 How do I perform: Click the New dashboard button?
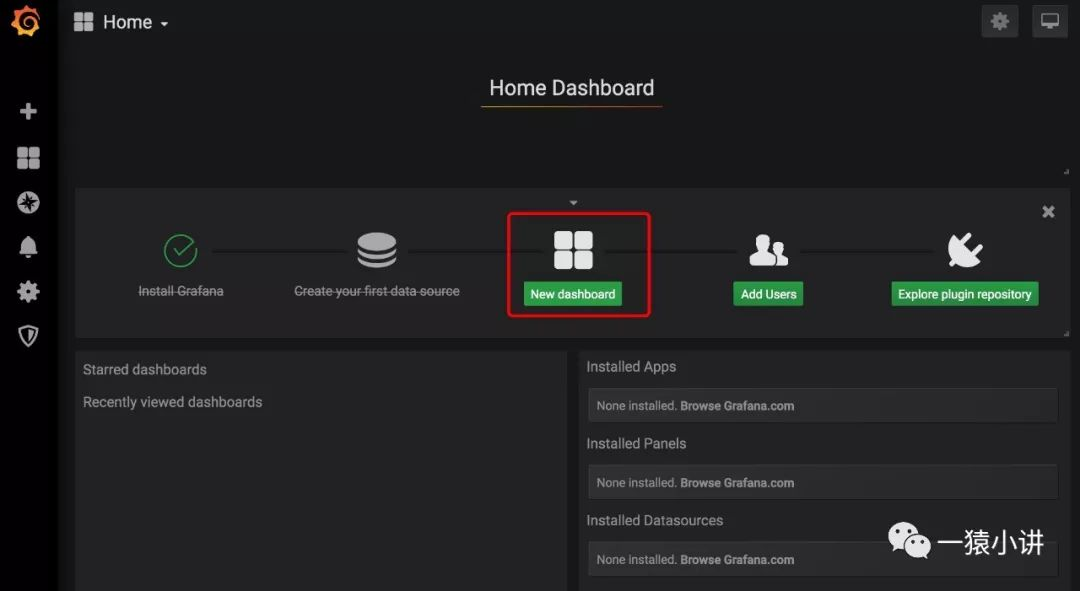[572, 294]
